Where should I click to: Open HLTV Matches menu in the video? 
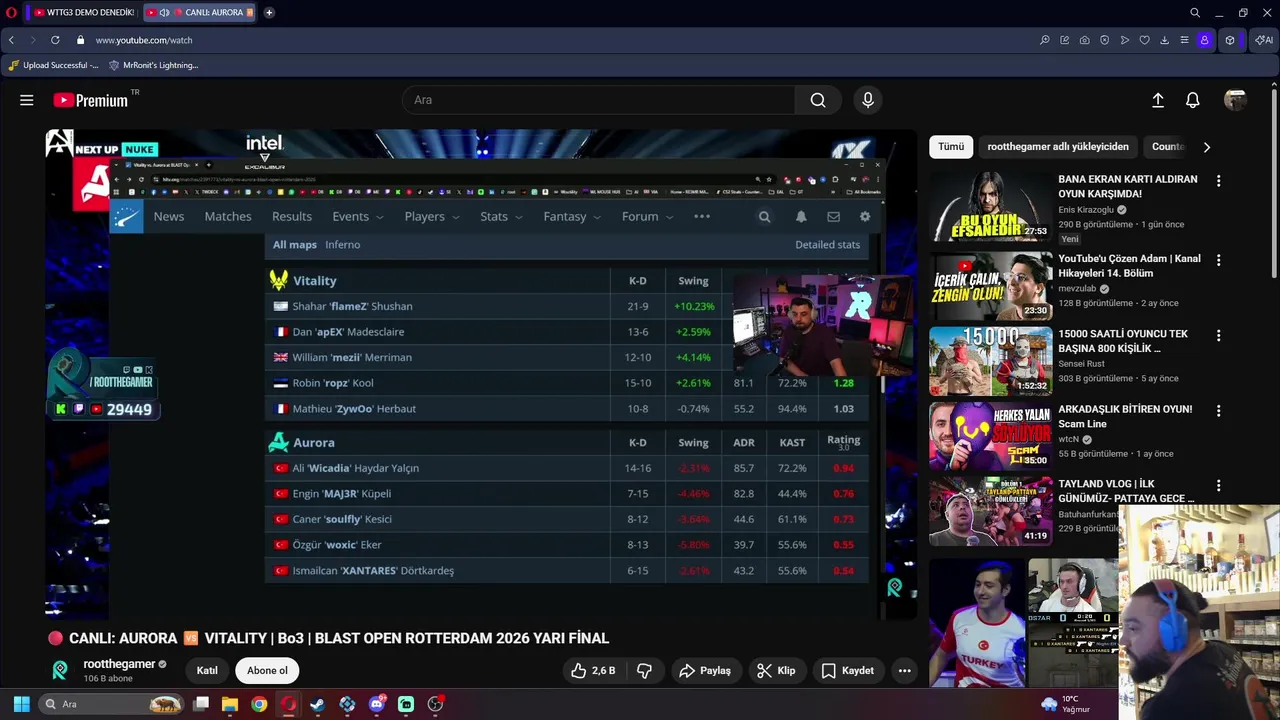point(228,217)
